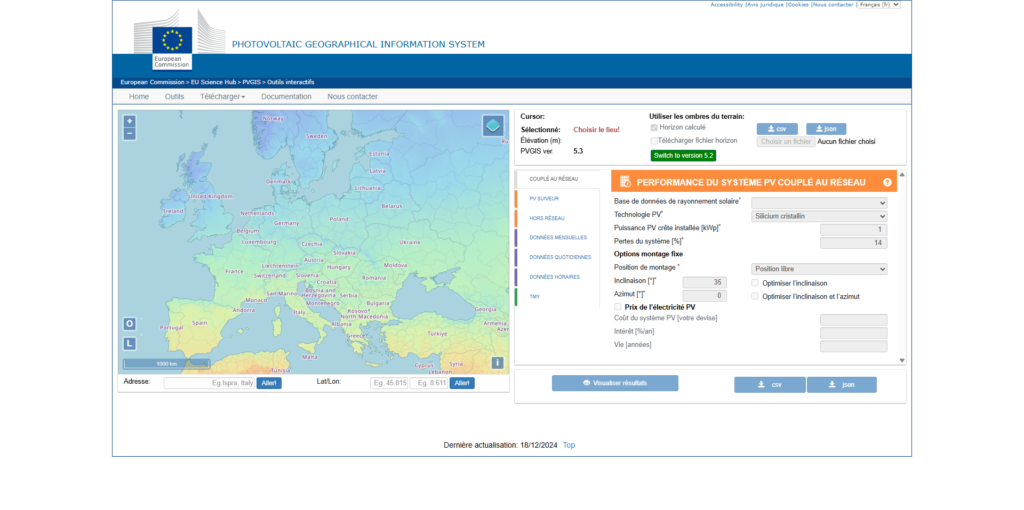Download results as csv at bottom
Viewport: 1024px width, 510px height.
[x=769, y=385]
